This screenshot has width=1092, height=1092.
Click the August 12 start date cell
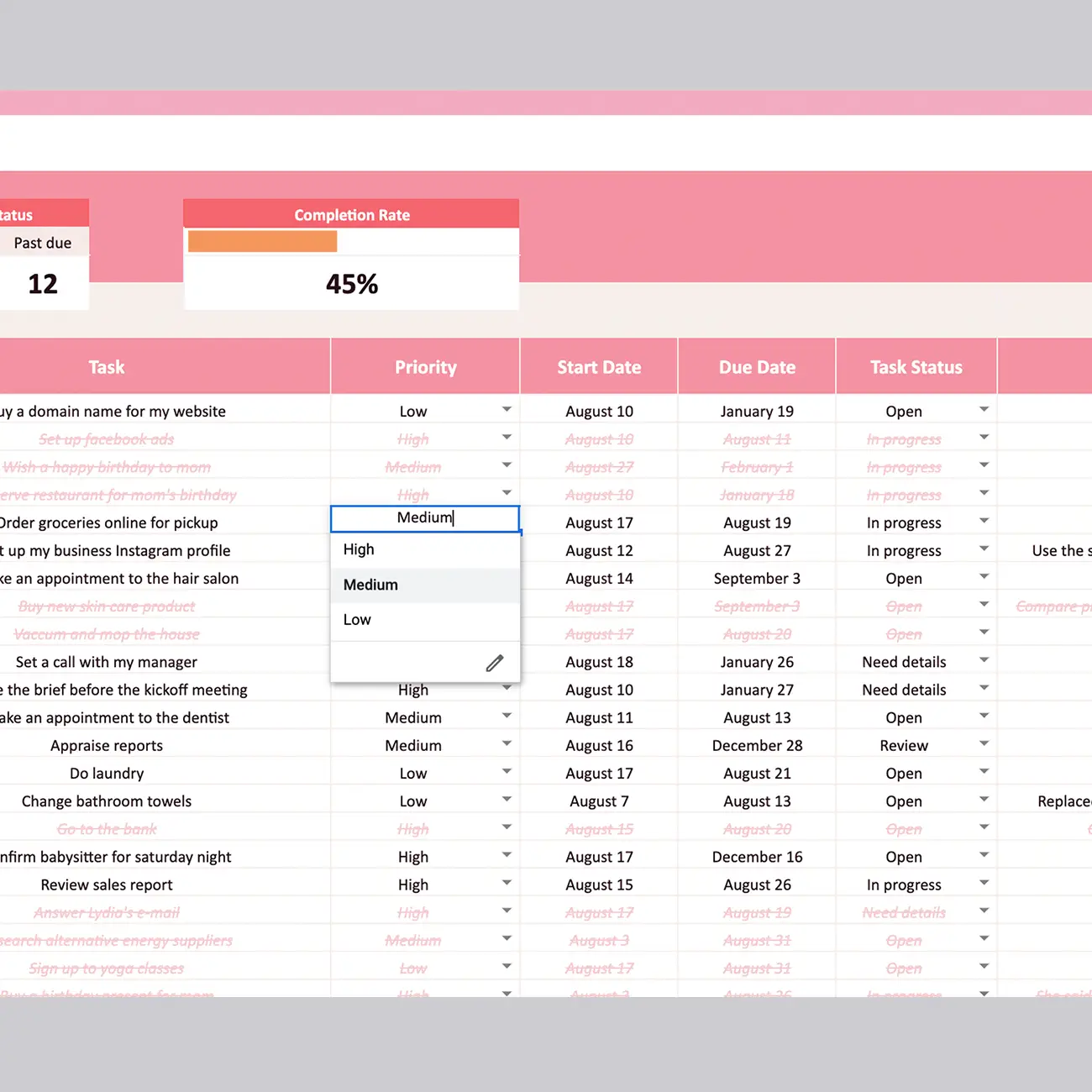tap(599, 550)
